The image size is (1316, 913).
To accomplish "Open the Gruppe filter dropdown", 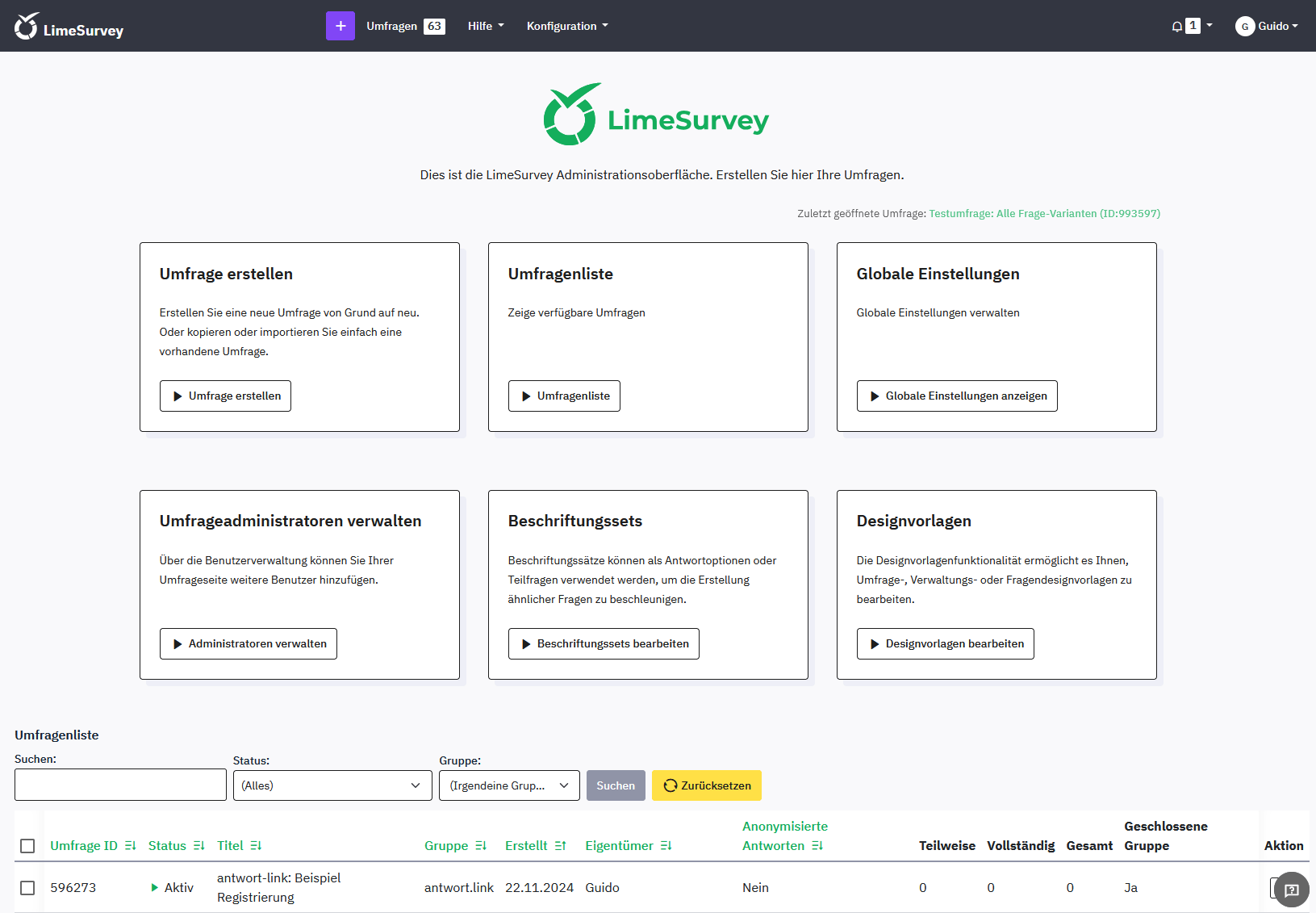I will pyautogui.click(x=509, y=785).
